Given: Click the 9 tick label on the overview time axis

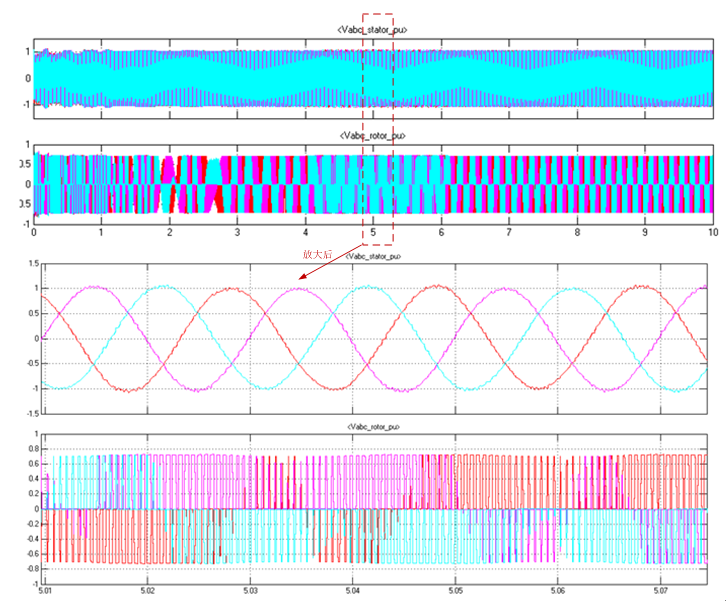Looking at the screenshot, I should 645,232.
